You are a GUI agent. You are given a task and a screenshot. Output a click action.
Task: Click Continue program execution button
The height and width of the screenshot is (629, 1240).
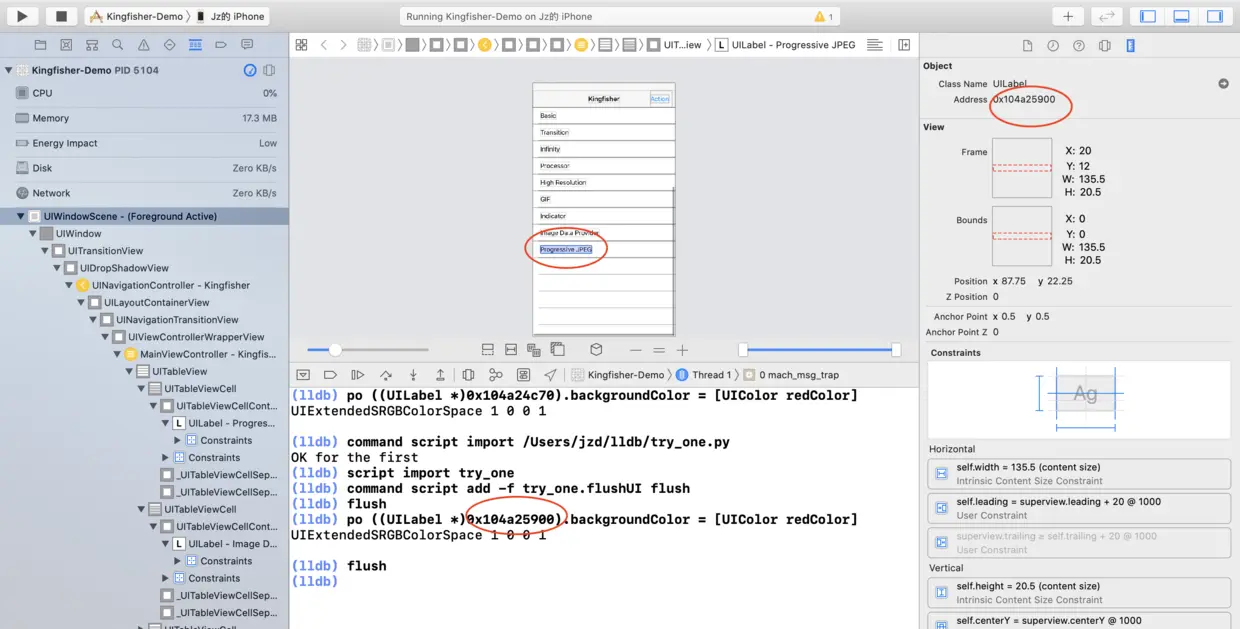[x=357, y=375]
